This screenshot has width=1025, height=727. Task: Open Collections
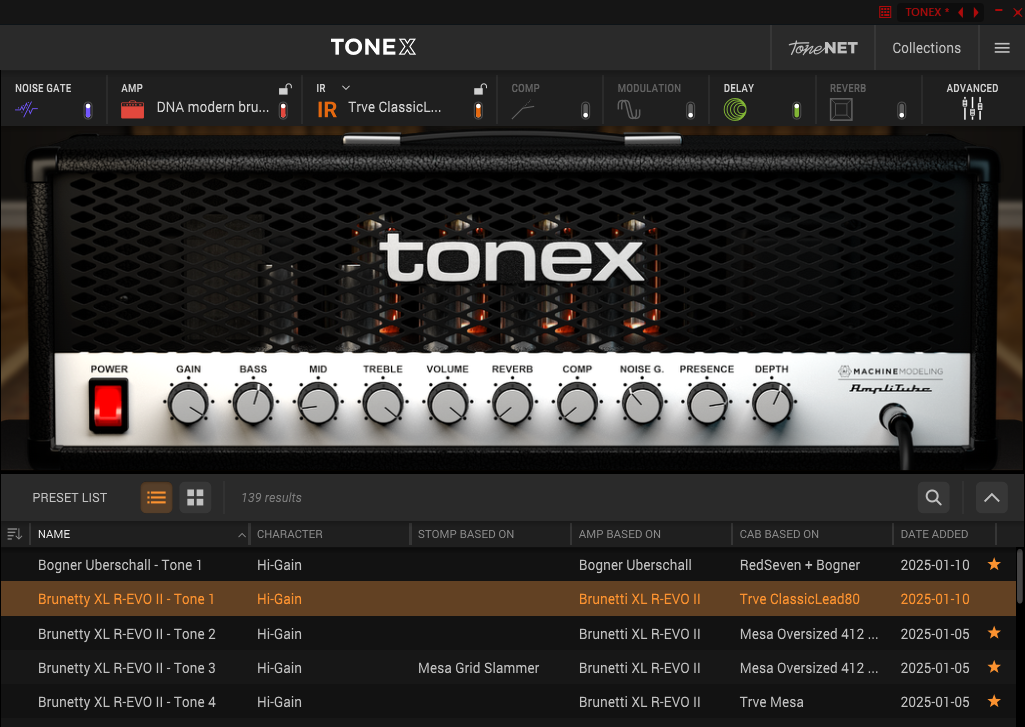926,48
